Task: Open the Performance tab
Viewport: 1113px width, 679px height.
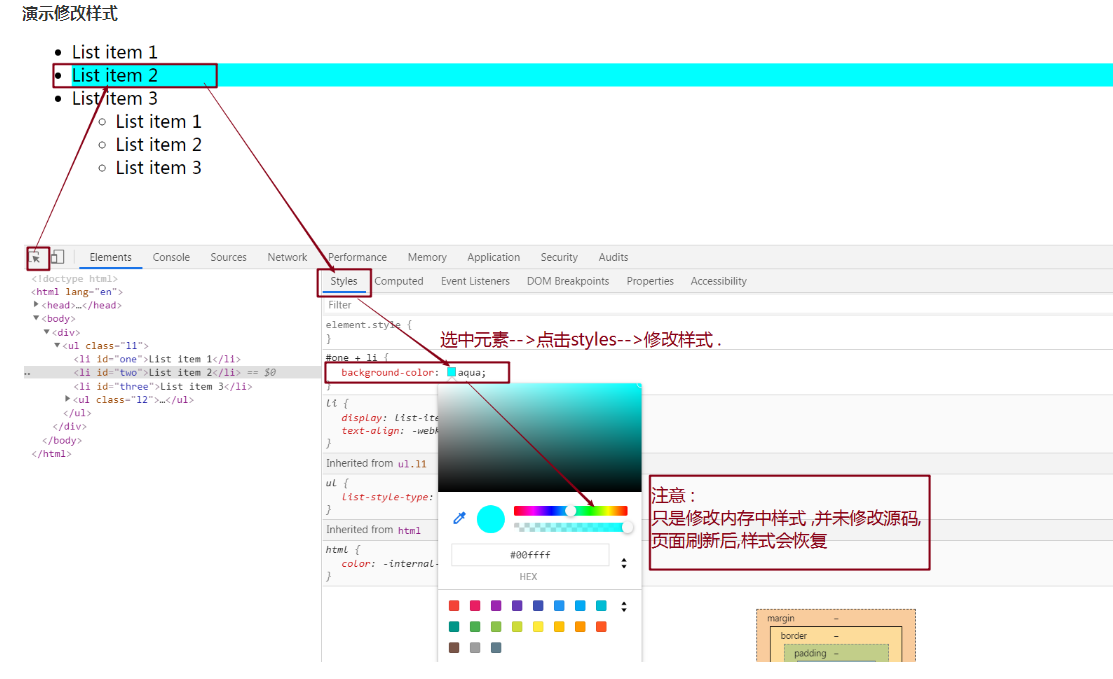Action: 358,257
